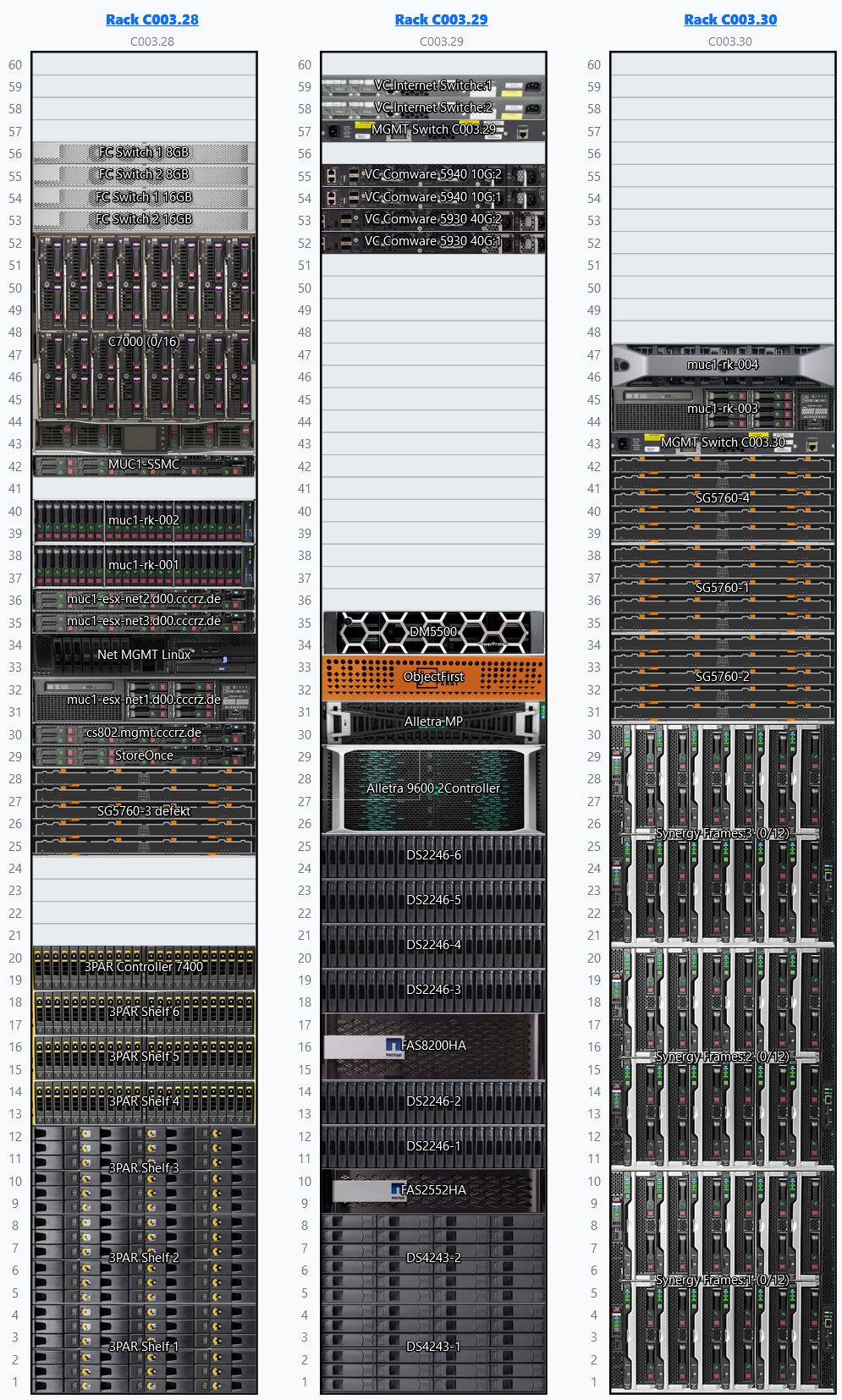Open the C7000 (0/16) blade chassis
842x1400 pixels.
point(144,343)
